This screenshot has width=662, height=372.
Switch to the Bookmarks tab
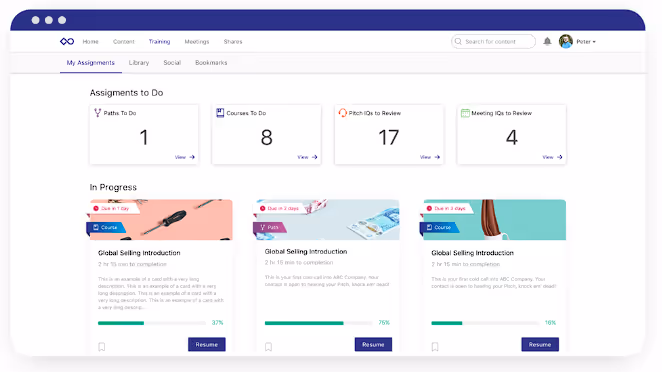[211, 62]
